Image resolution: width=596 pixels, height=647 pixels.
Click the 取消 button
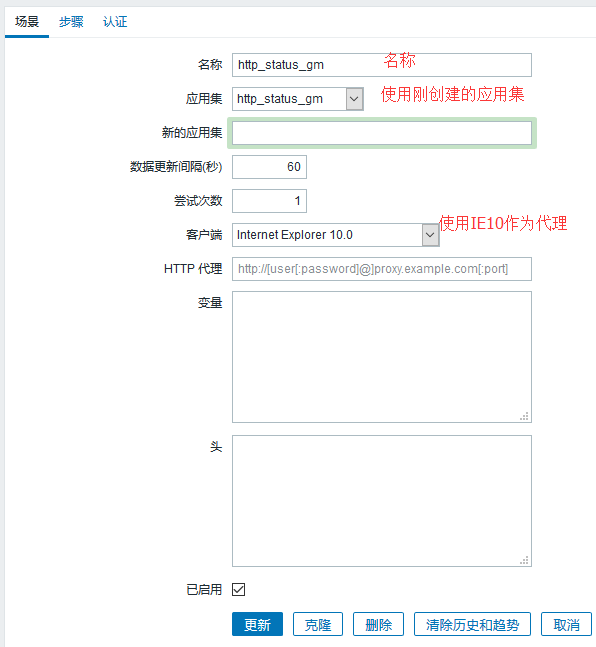[x=566, y=624]
